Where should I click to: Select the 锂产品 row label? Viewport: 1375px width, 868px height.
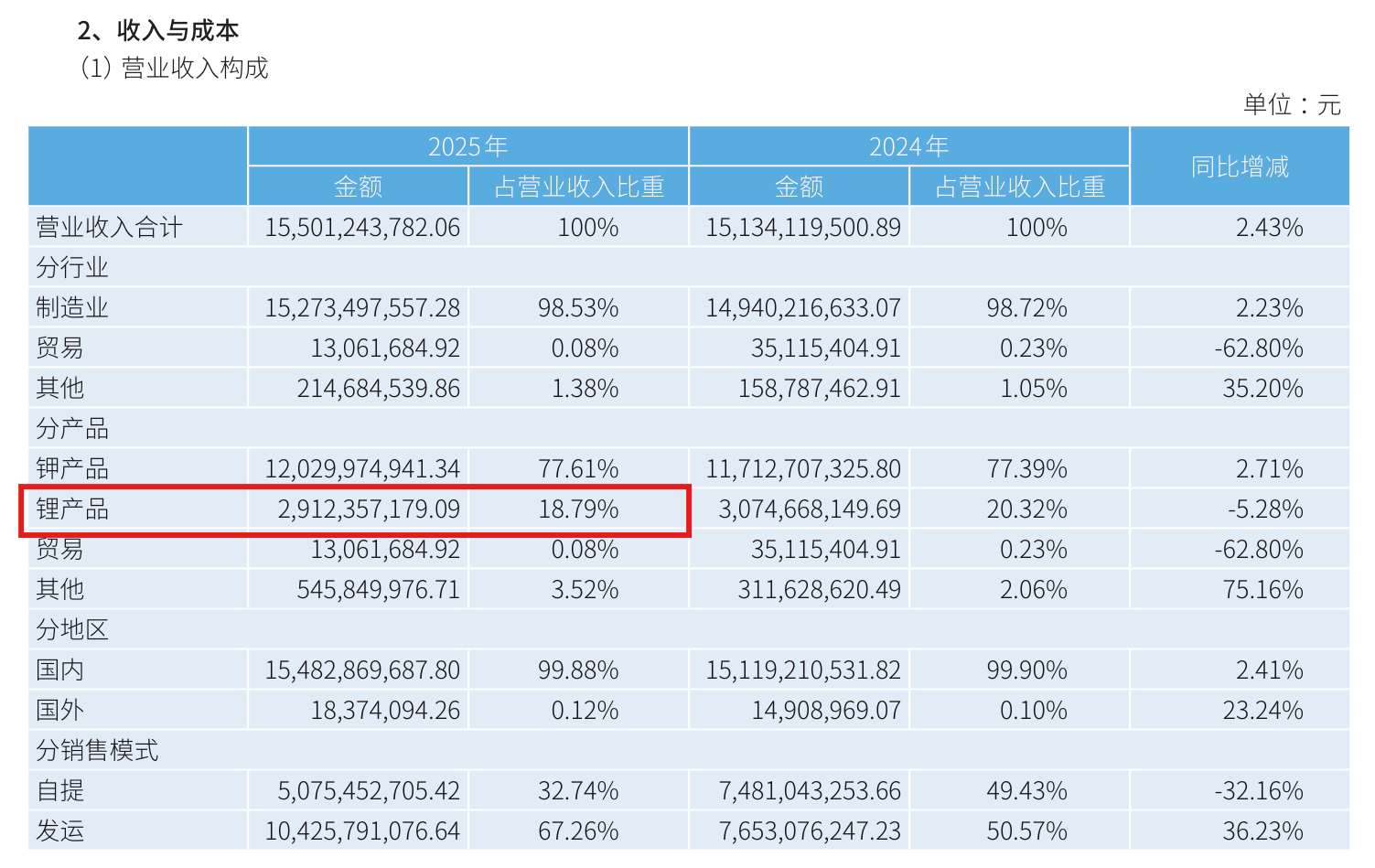pyautogui.click(x=72, y=509)
